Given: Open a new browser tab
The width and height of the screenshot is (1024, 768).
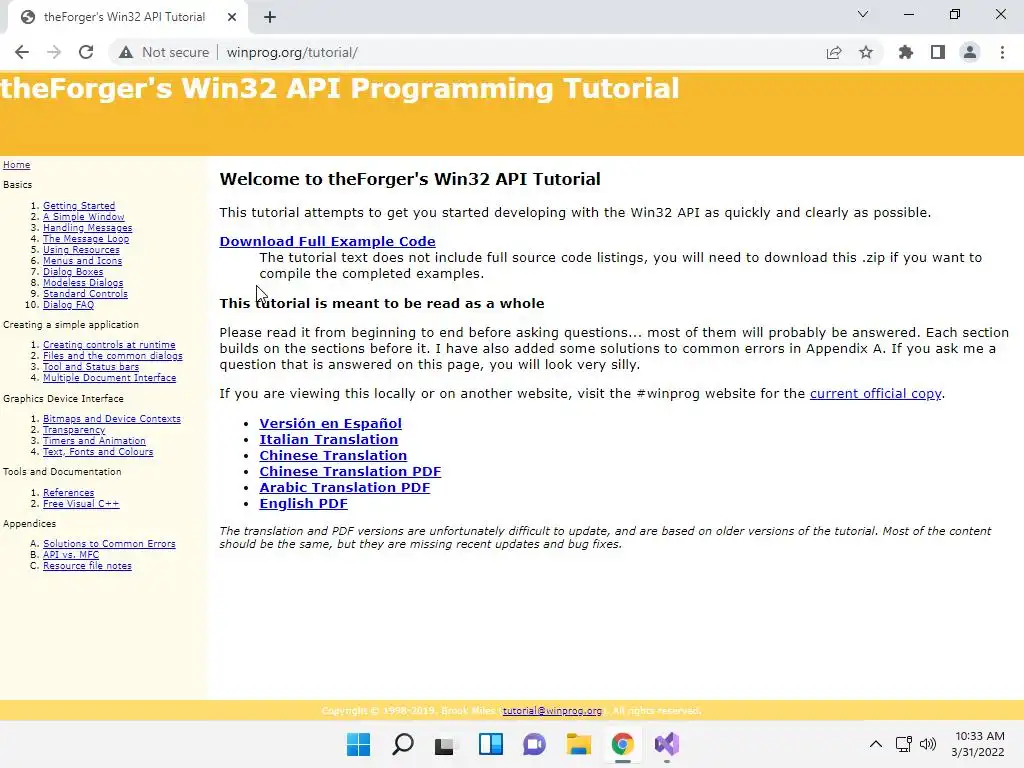Looking at the screenshot, I should (x=270, y=18).
